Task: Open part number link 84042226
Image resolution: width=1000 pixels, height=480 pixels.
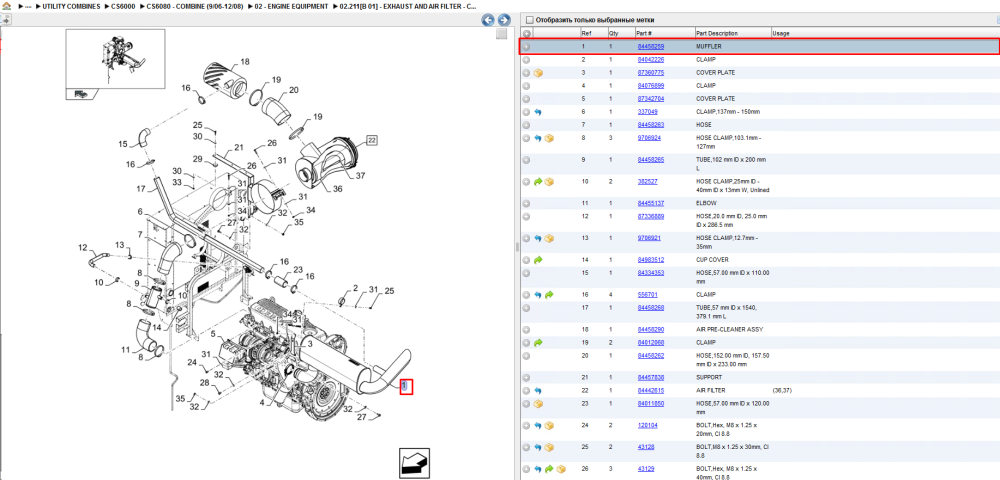Action: (651, 59)
